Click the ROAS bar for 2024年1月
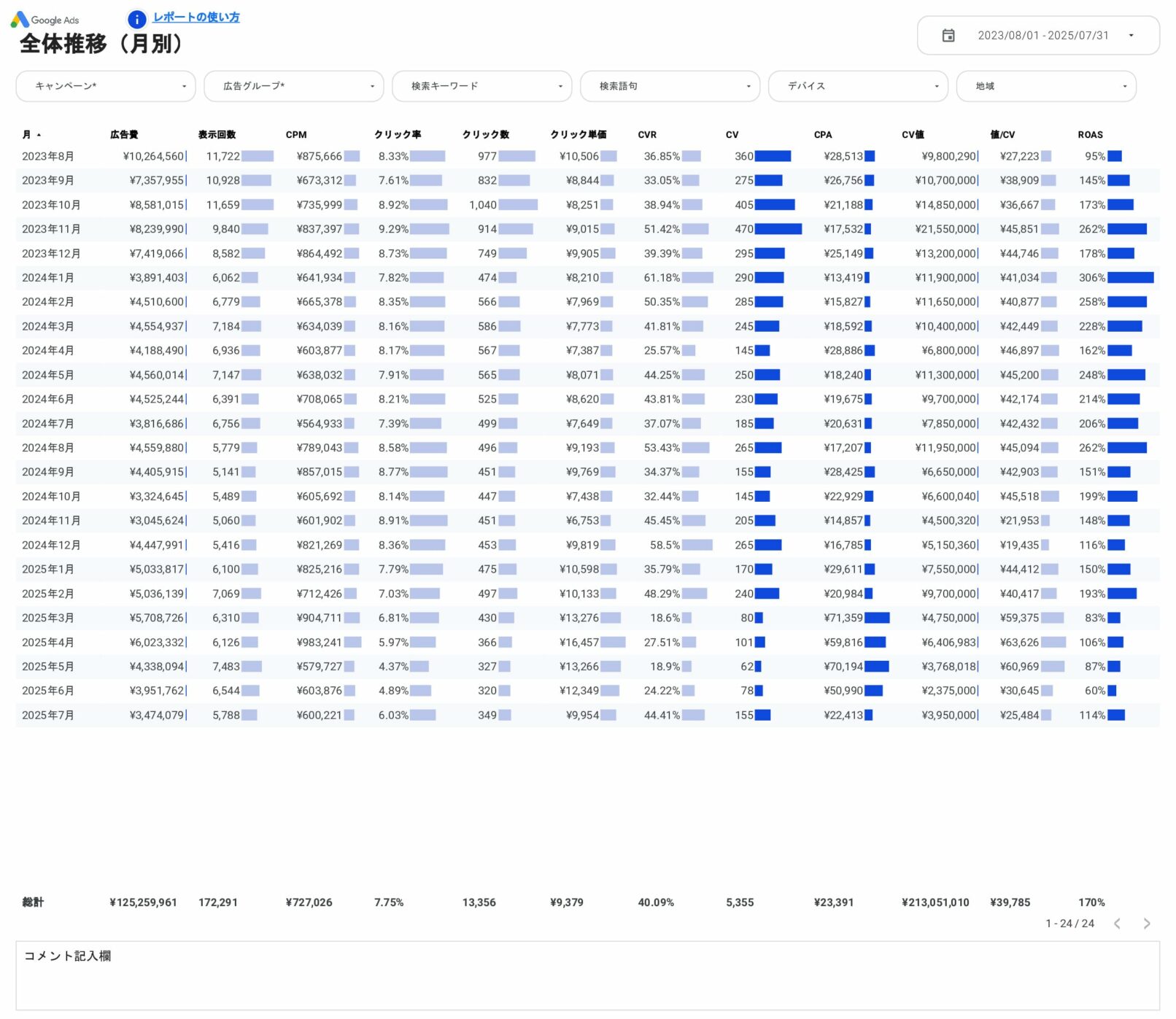 1130,278
